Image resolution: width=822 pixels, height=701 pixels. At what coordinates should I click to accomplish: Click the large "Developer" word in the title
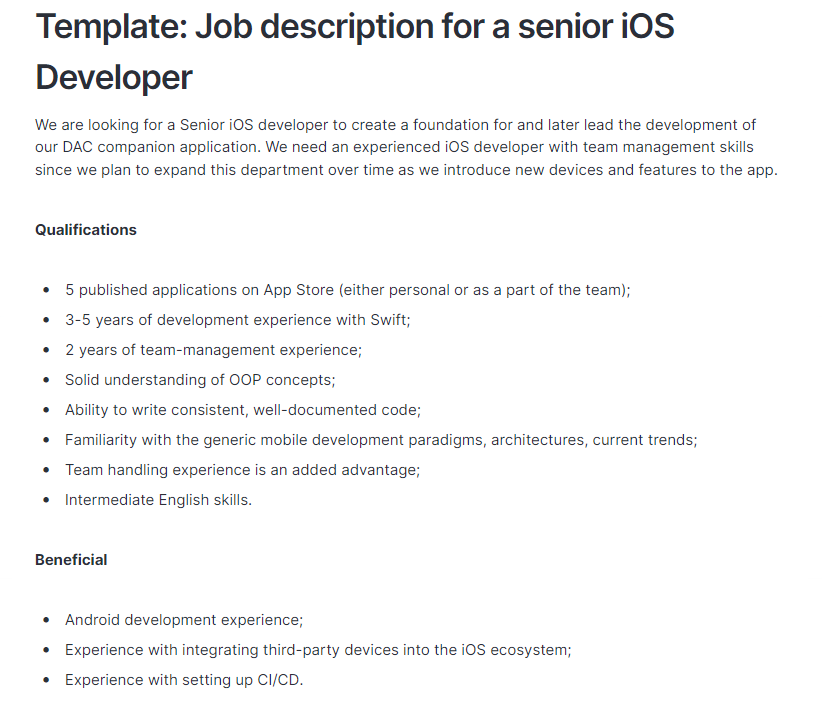(x=114, y=78)
